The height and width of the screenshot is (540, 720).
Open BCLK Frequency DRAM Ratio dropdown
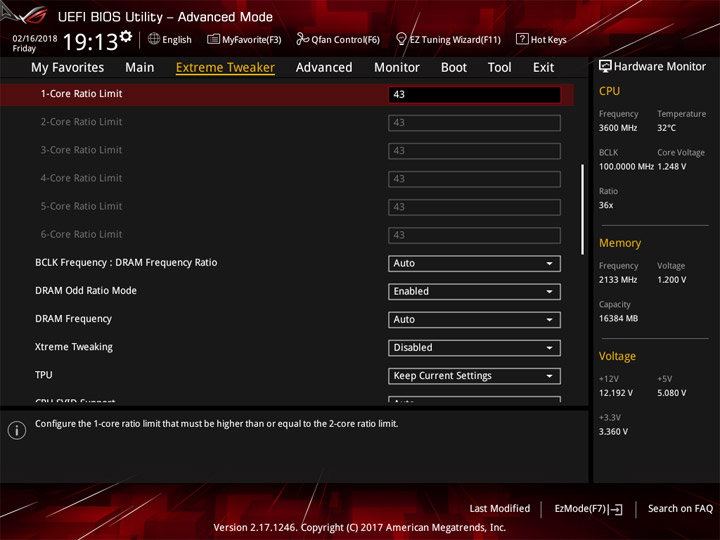pos(474,264)
